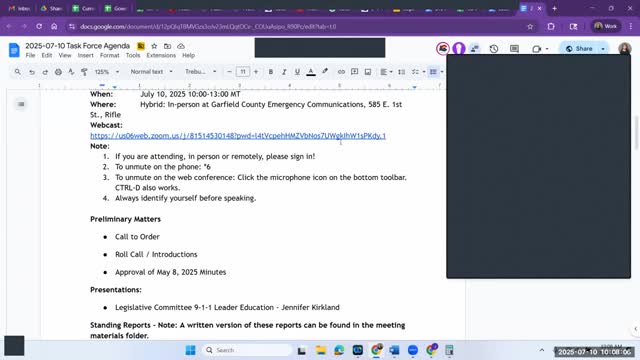Insert an image from the toolbar

pos(368,72)
